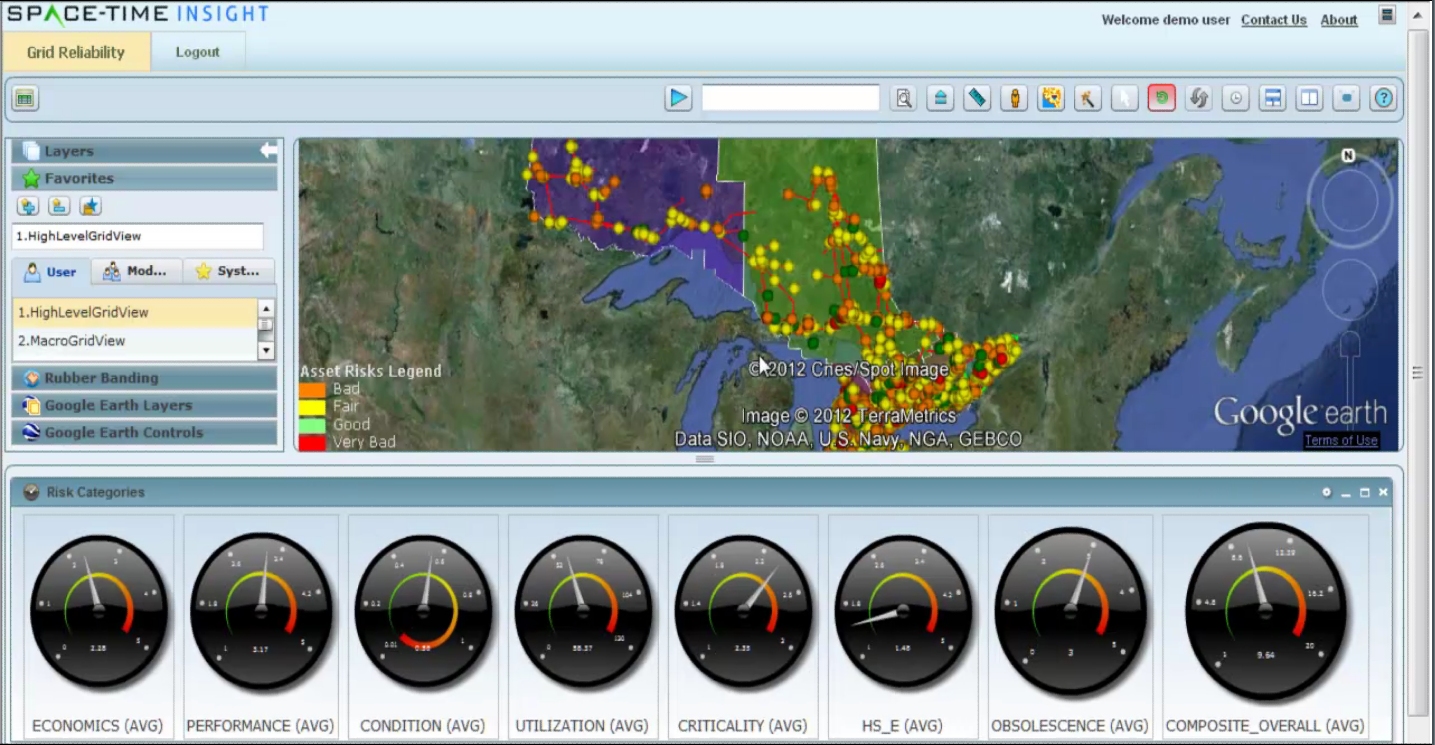Image resolution: width=1435 pixels, height=745 pixels.
Task: Click favorites list scroll down arrow
Action: (x=266, y=351)
